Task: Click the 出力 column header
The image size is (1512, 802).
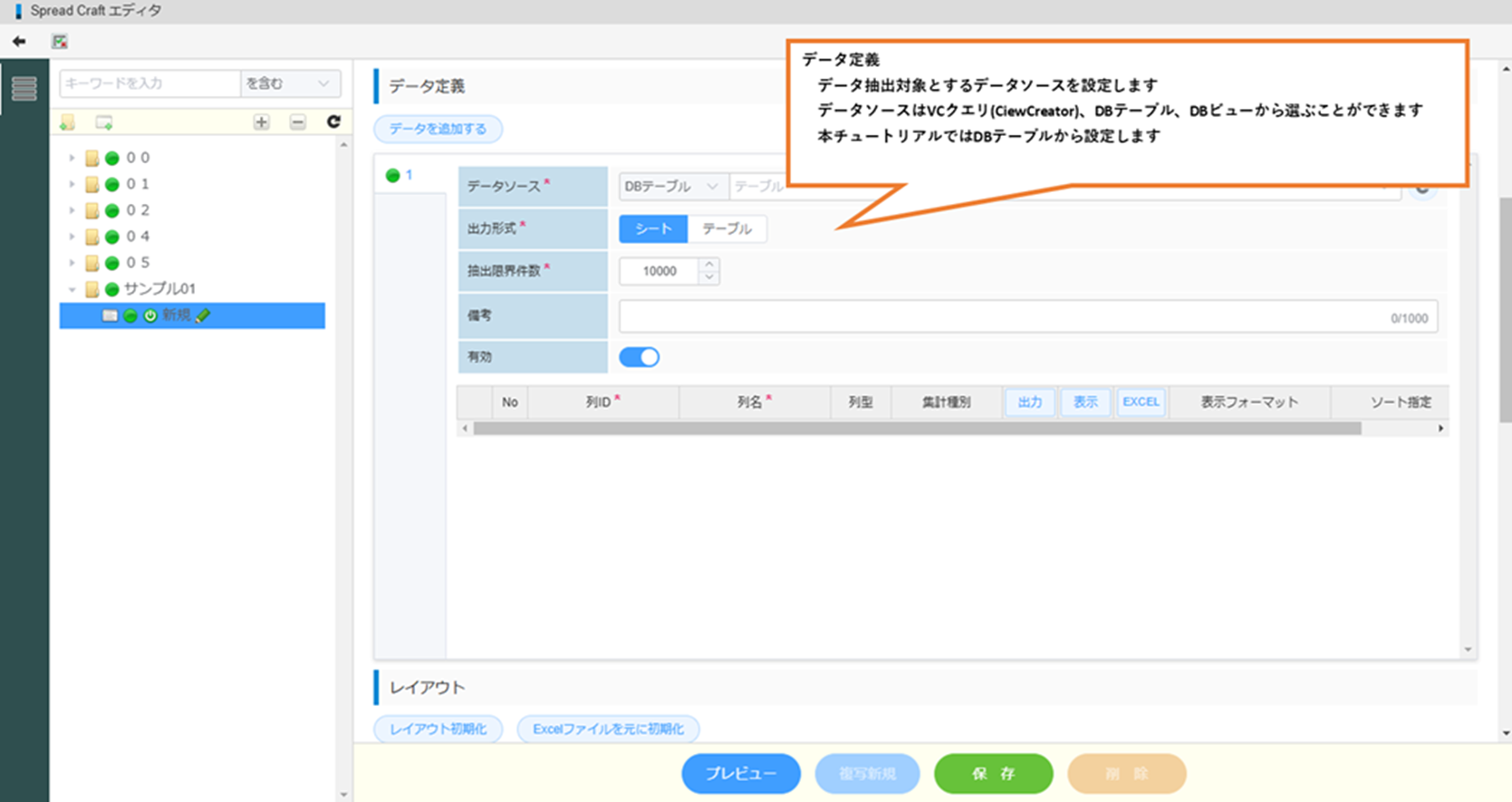Action: pyautogui.click(x=1029, y=401)
